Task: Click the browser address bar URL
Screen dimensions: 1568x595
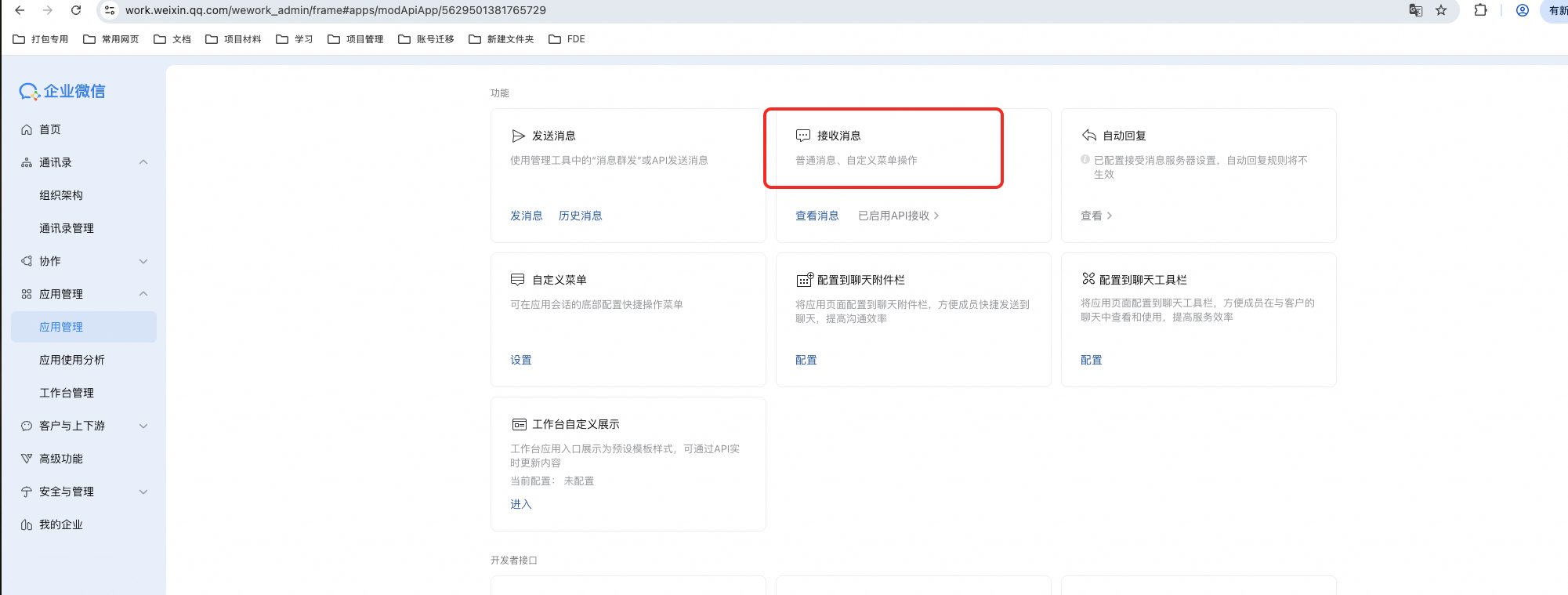Action: click(x=335, y=10)
